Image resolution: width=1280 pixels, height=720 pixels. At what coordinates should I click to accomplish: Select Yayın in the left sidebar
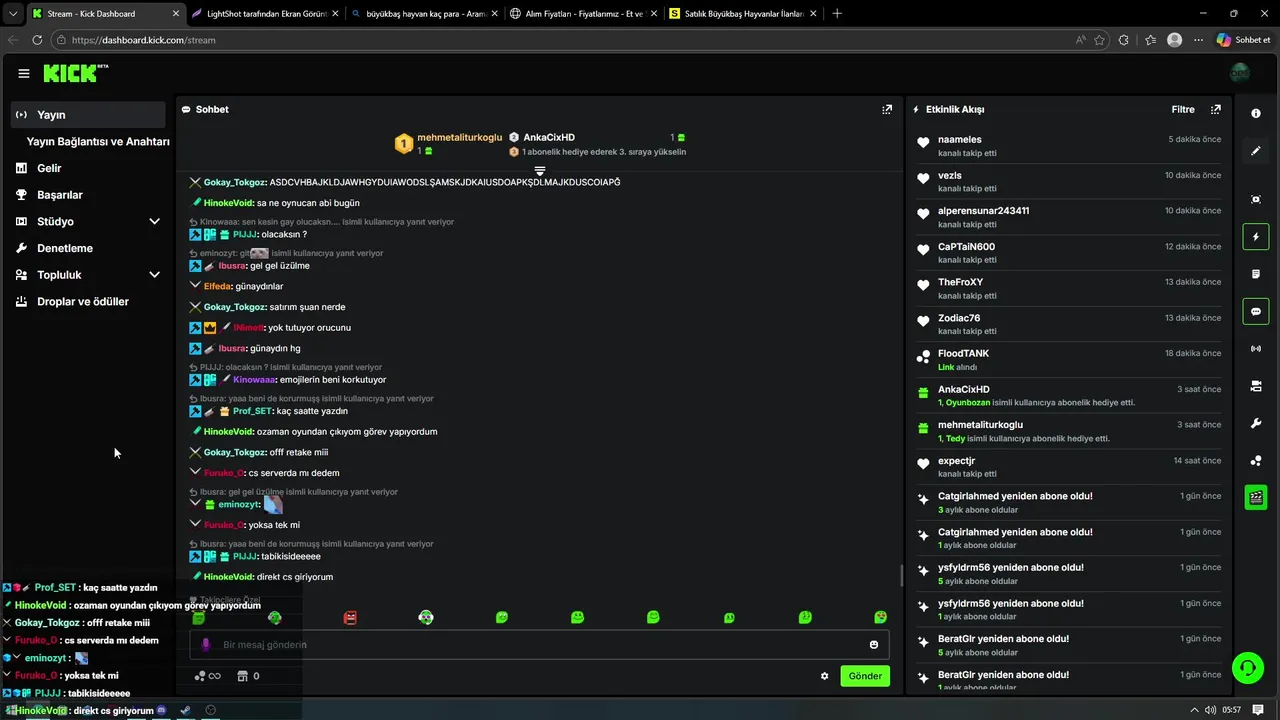[88, 115]
